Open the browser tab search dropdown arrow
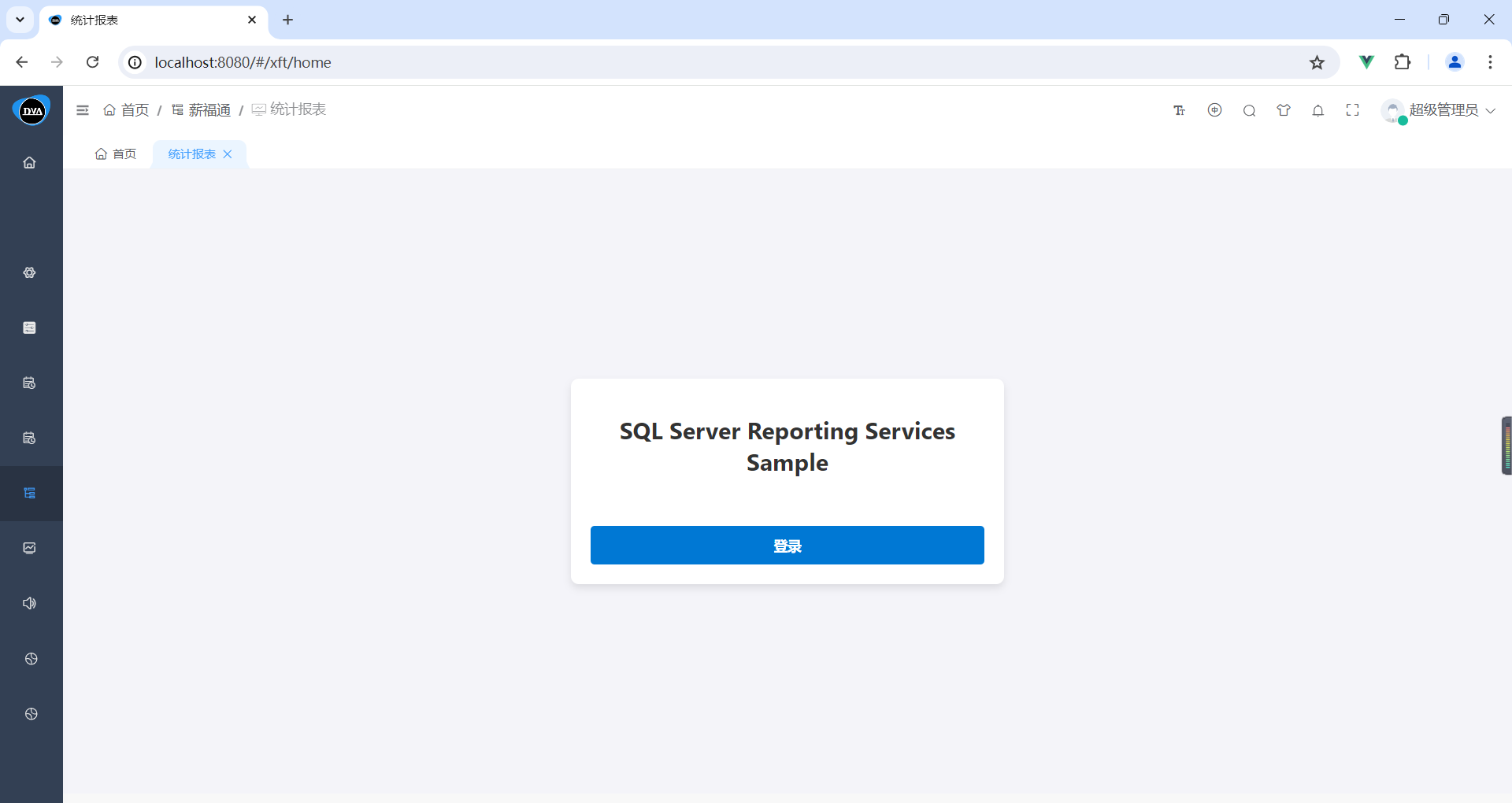Screen dimensions: 1512x803 20,20
